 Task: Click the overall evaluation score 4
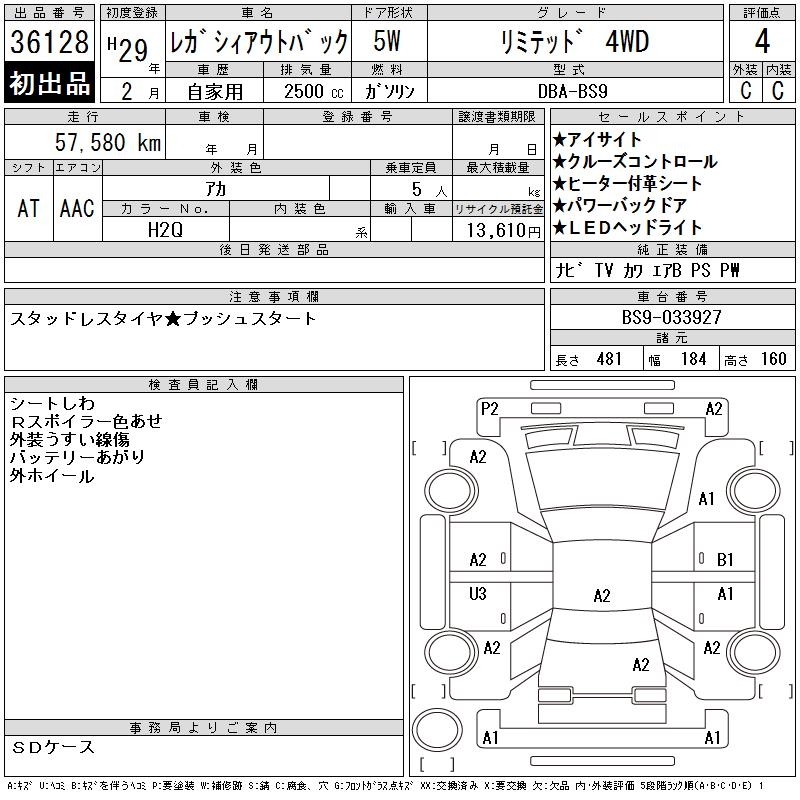[x=762, y=41]
